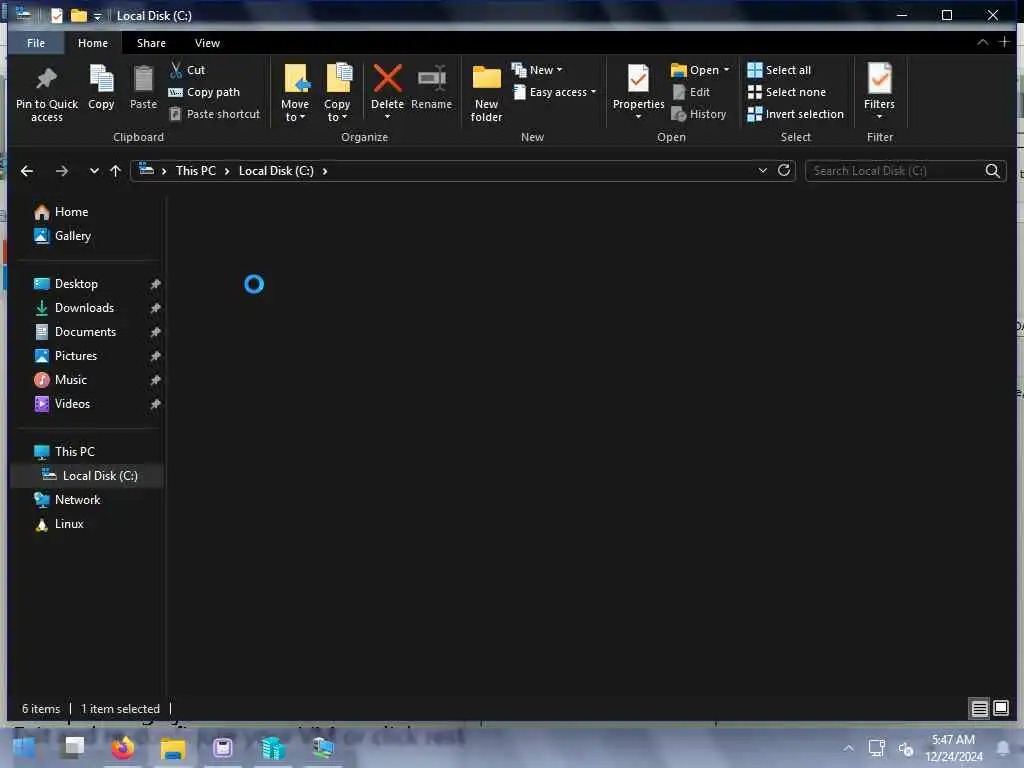Cut the selected item
This screenshot has height=768, width=1024.
[x=187, y=70]
